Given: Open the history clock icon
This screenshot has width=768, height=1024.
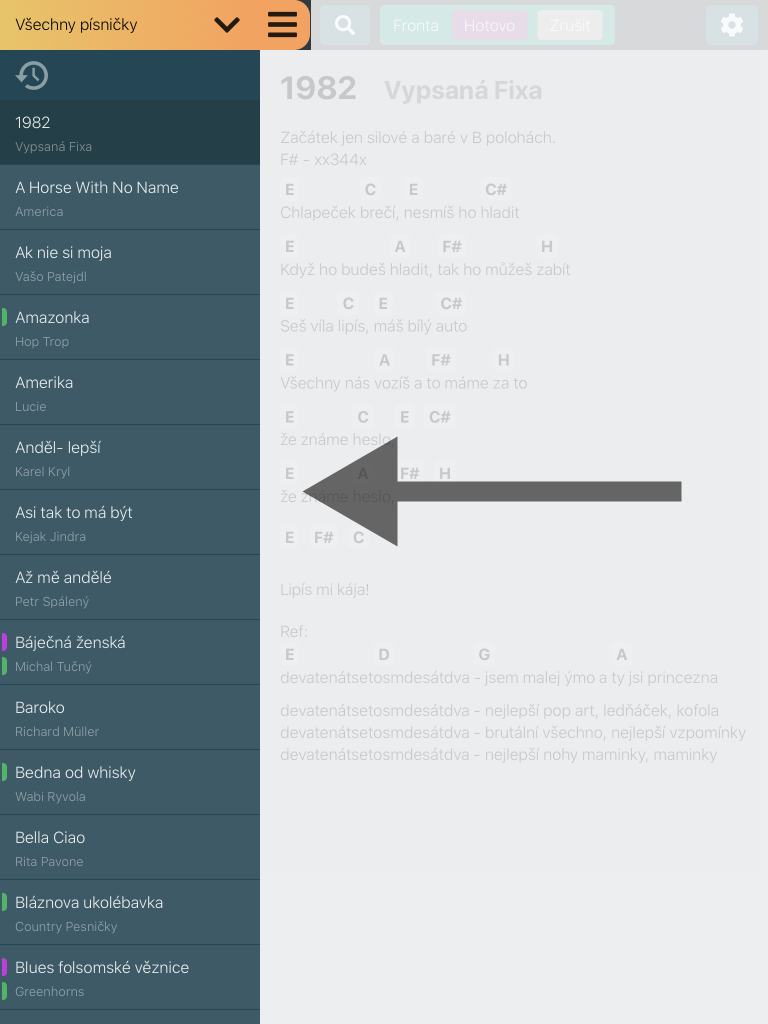Looking at the screenshot, I should pyautogui.click(x=32, y=75).
